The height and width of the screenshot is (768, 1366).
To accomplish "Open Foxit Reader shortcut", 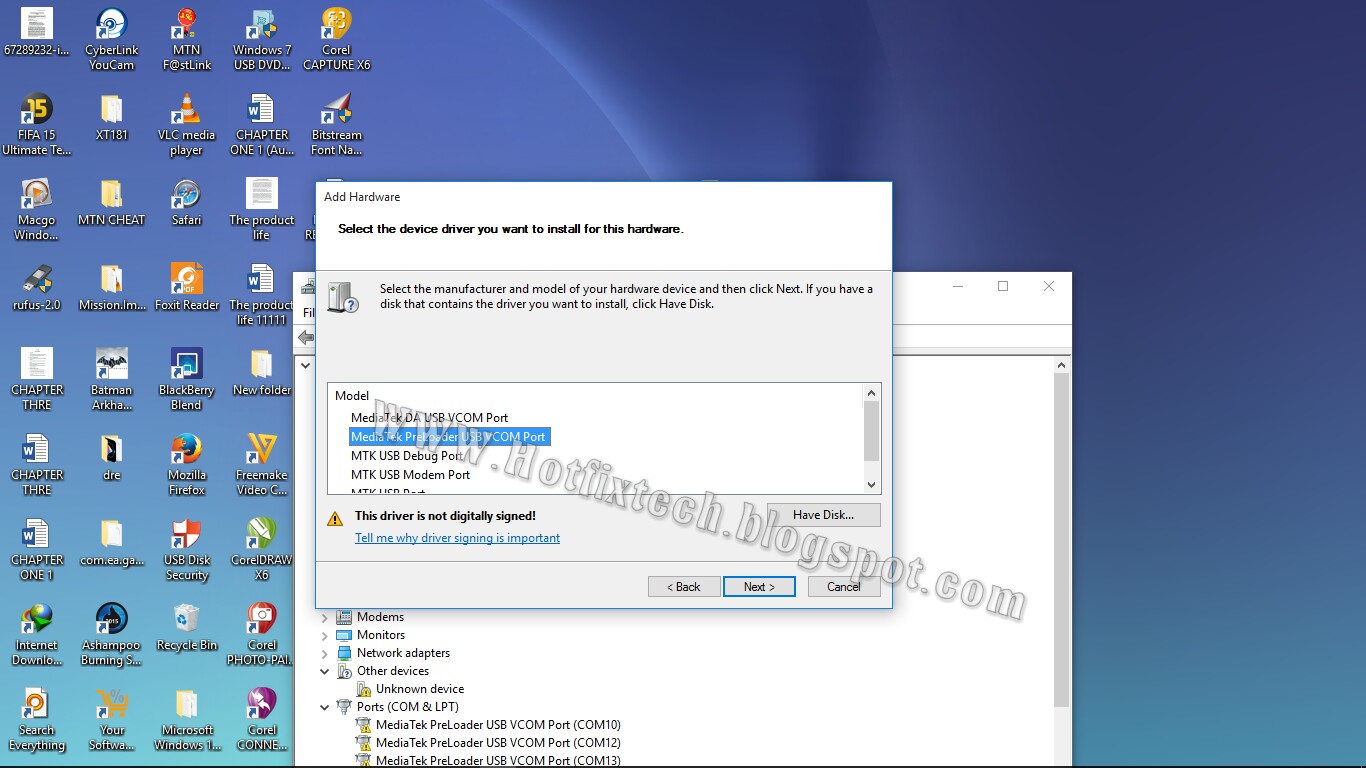I will pyautogui.click(x=186, y=288).
